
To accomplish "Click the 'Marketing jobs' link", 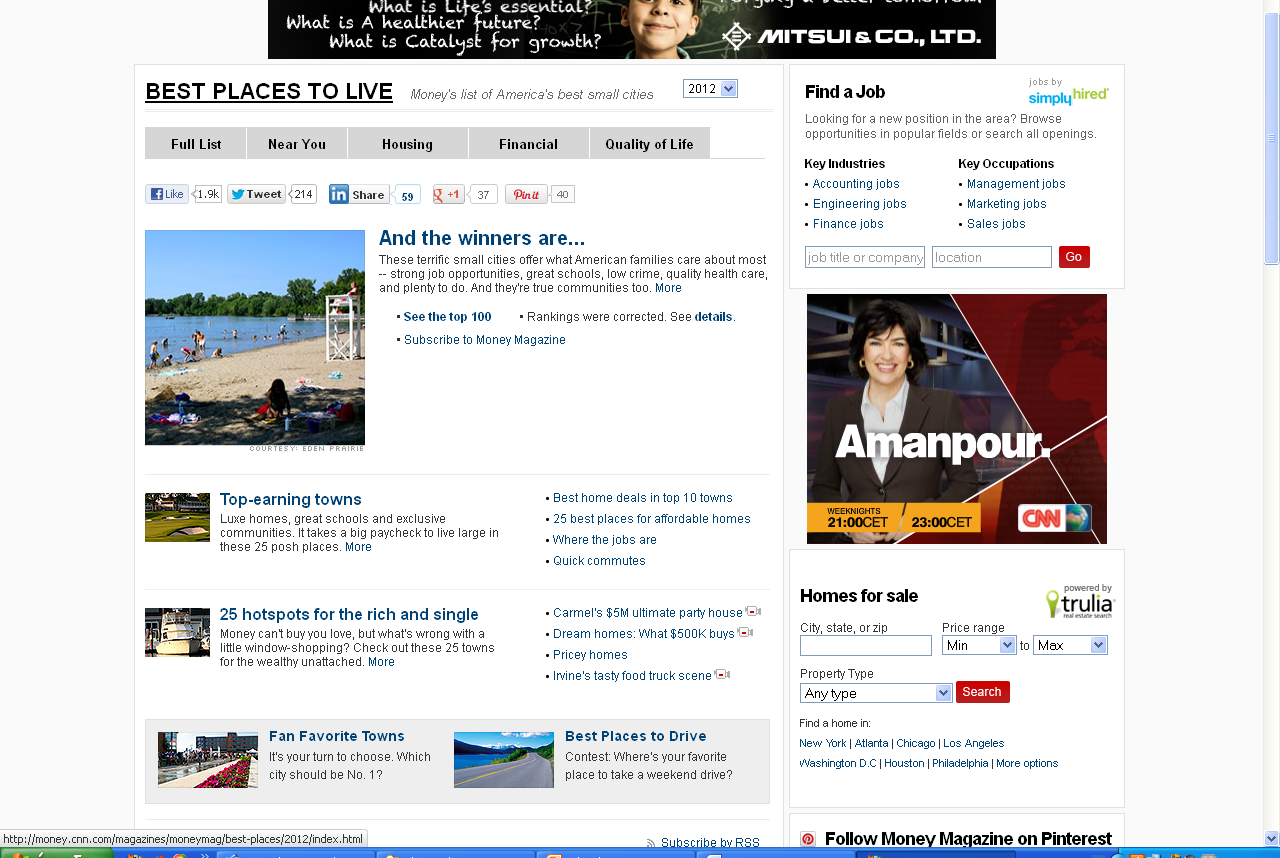I will point(1007,204).
